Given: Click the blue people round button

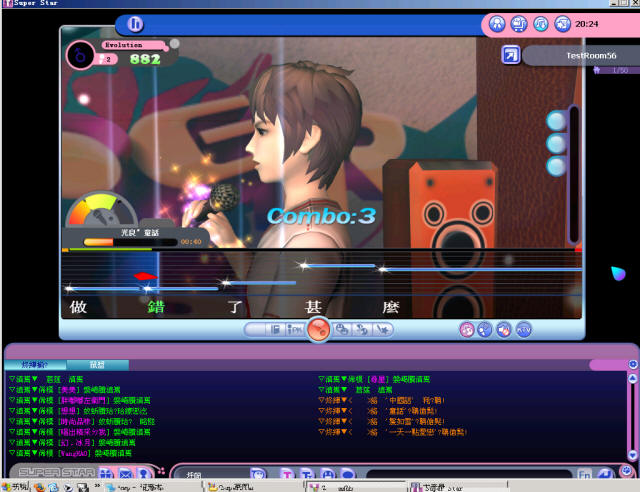Looking at the screenshot, I should (485, 329).
